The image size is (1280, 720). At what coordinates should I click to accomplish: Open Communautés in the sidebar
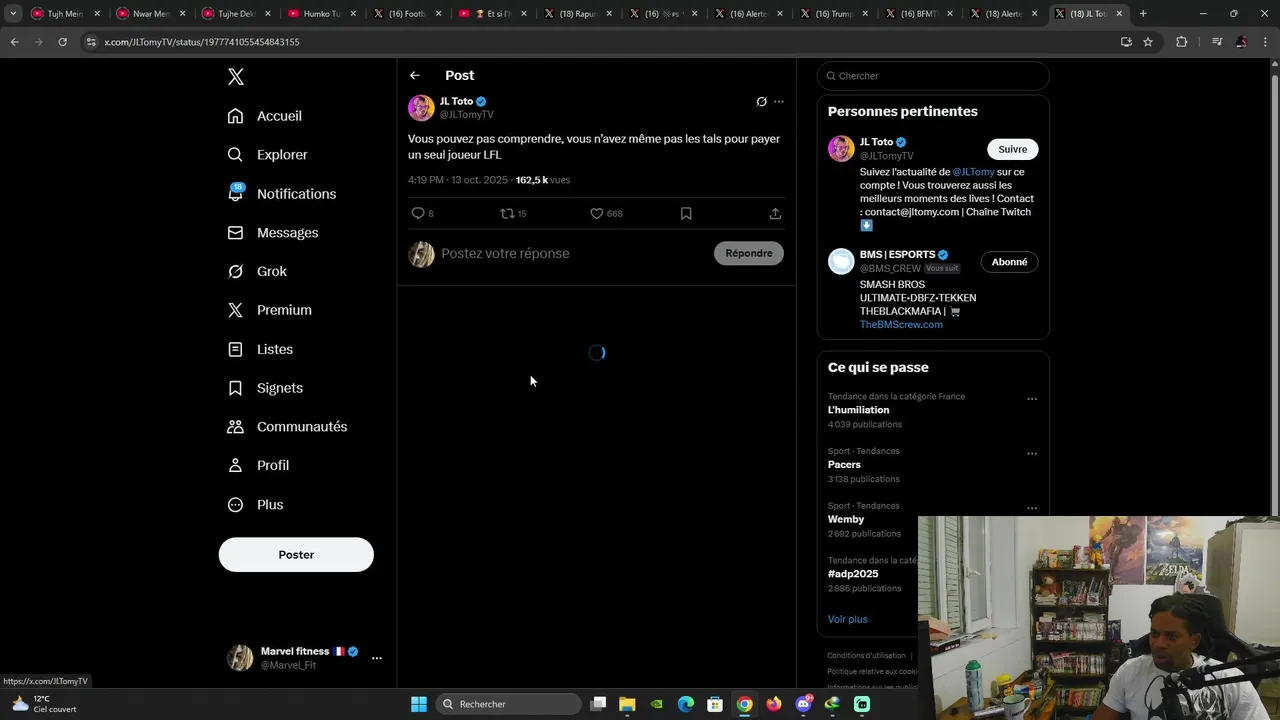tap(287, 427)
